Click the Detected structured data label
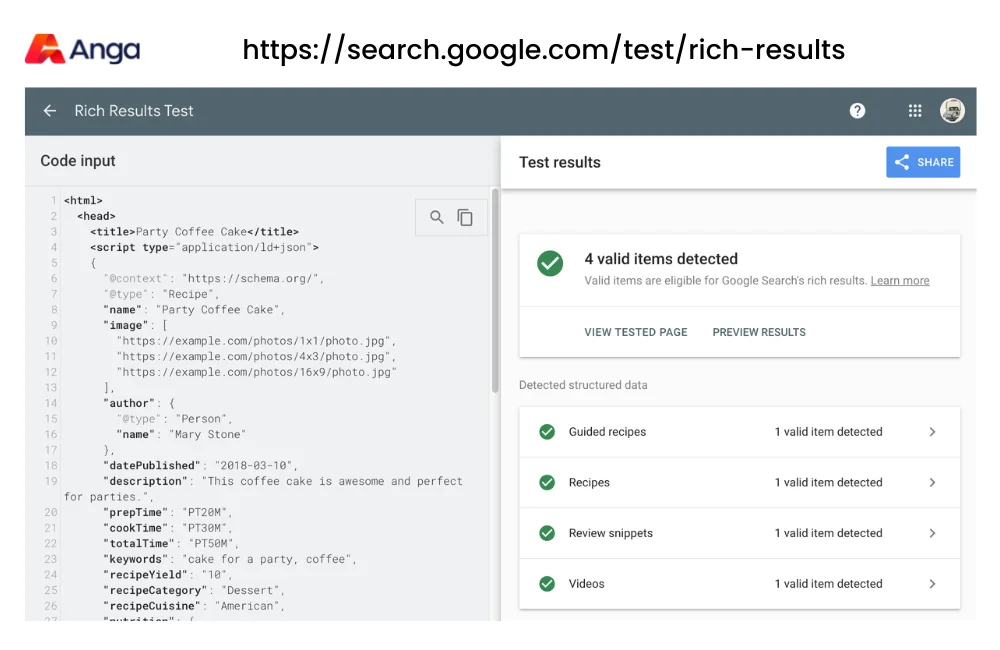1000x650 pixels. coord(583,385)
